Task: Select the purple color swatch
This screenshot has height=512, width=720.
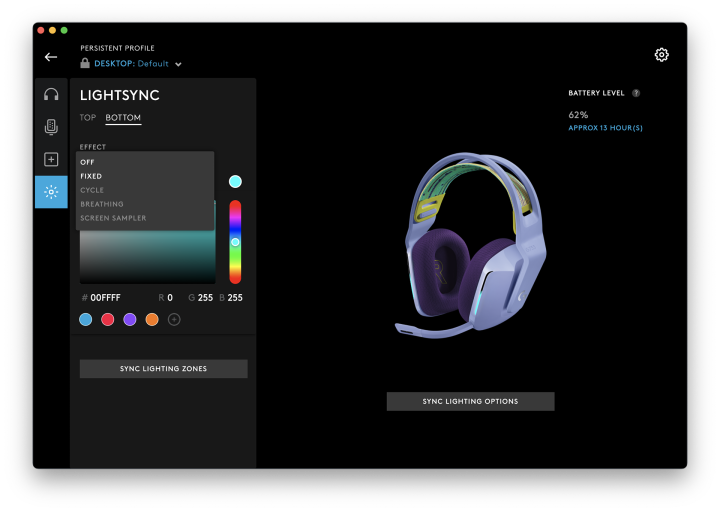Action: 130,319
